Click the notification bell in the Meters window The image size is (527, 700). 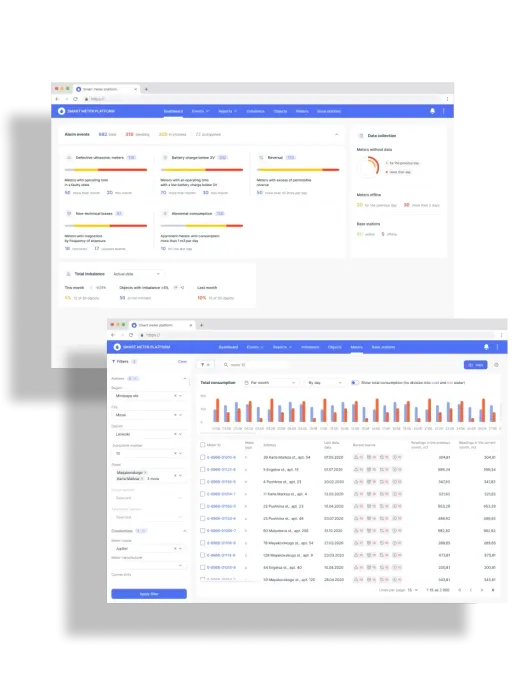pyautogui.click(x=486, y=347)
